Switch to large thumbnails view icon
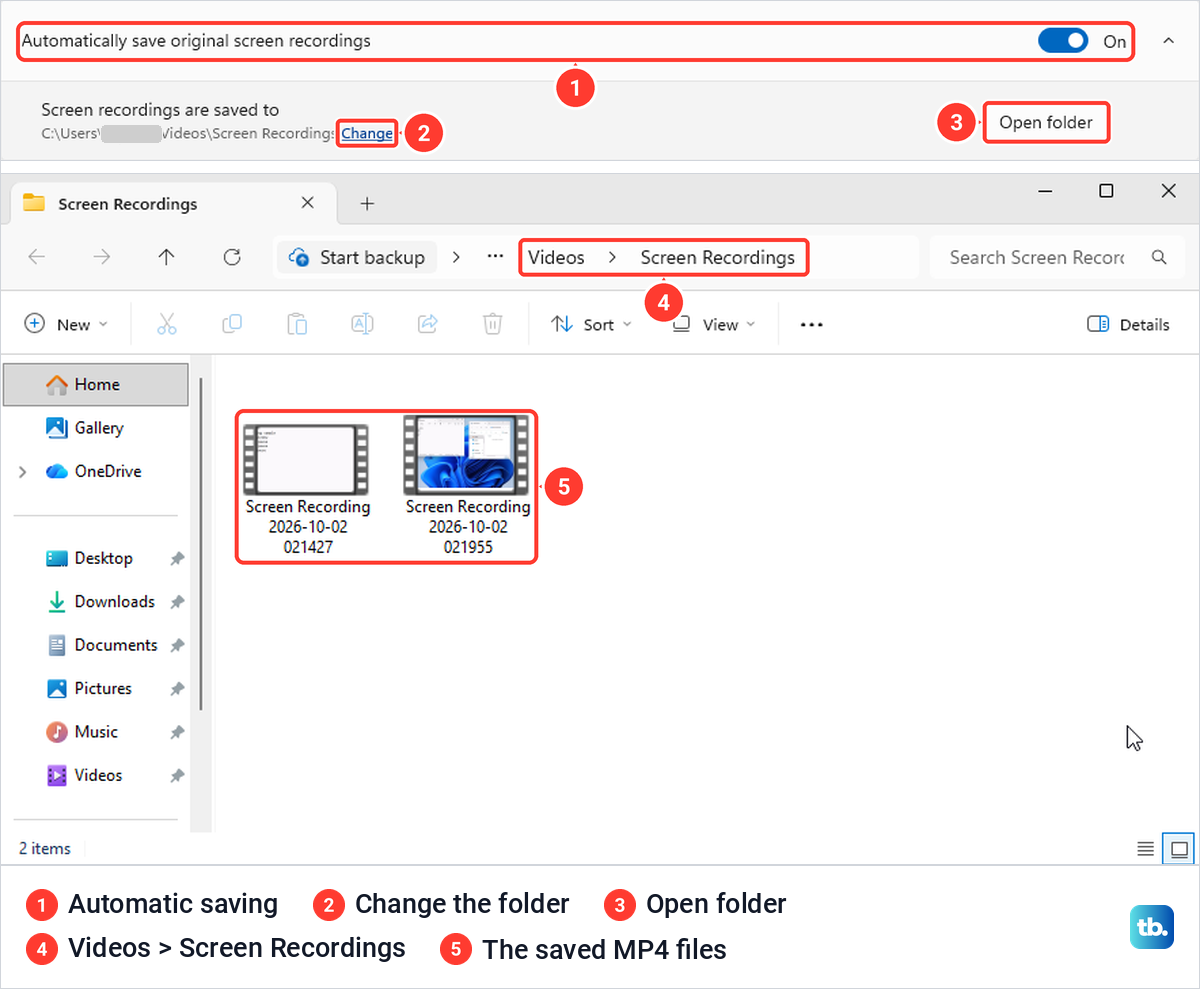This screenshot has height=989, width=1200. pyautogui.click(x=1179, y=849)
